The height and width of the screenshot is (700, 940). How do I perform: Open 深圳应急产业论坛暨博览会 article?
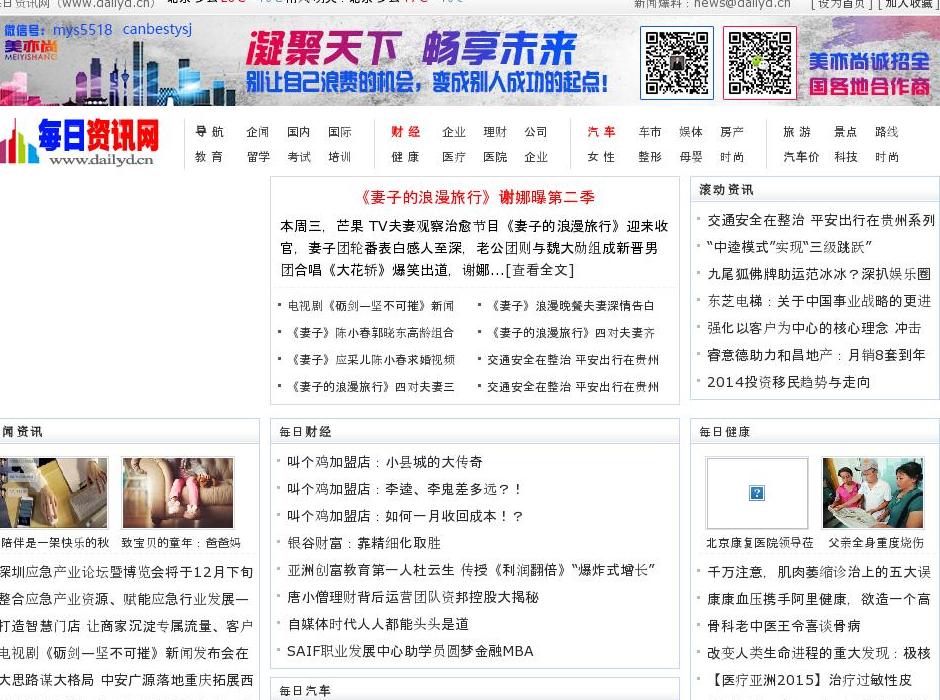(x=126, y=572)
